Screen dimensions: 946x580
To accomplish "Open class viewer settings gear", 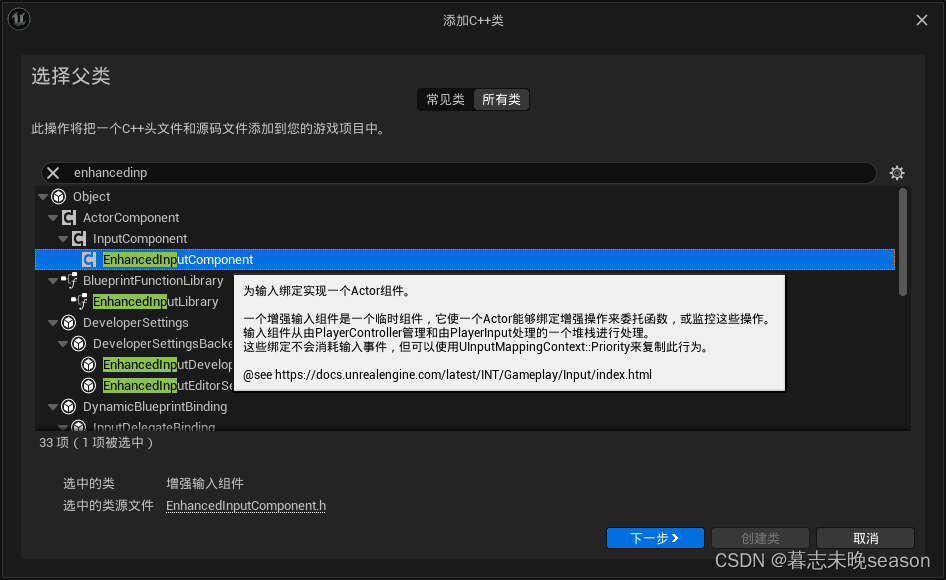I will 897,173.
